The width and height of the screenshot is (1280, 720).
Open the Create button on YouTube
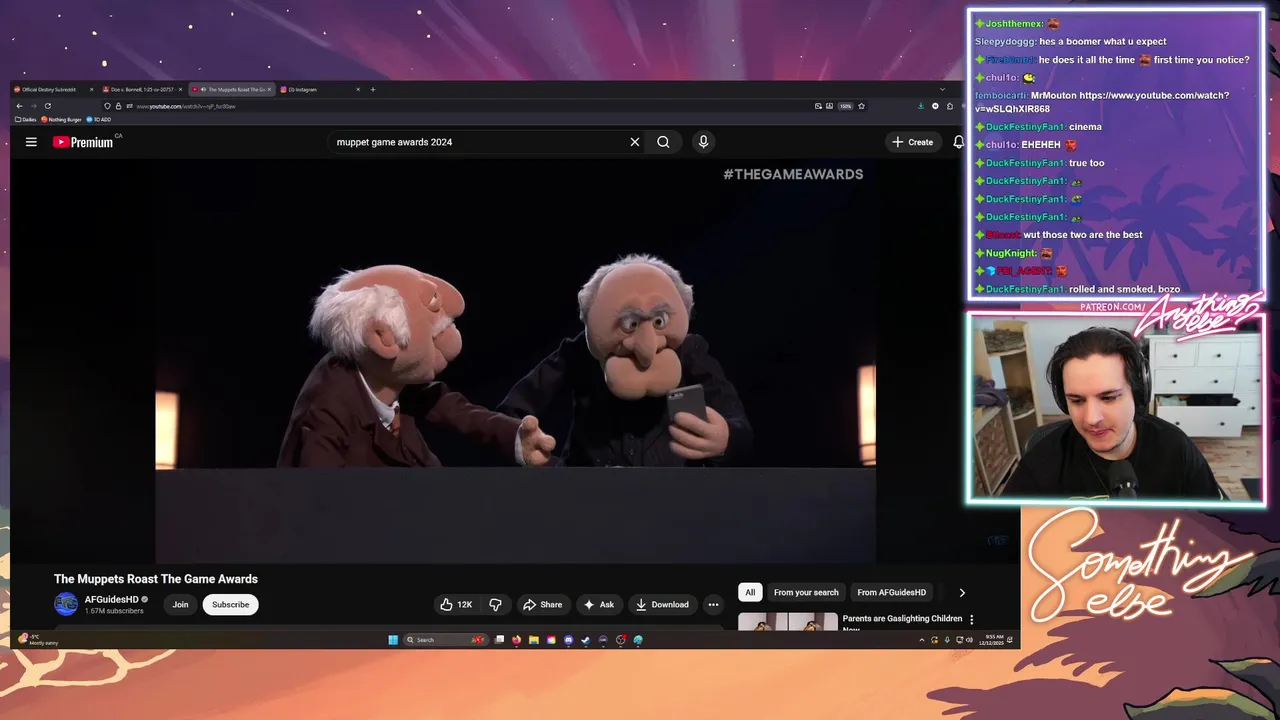tap(913, 142)
